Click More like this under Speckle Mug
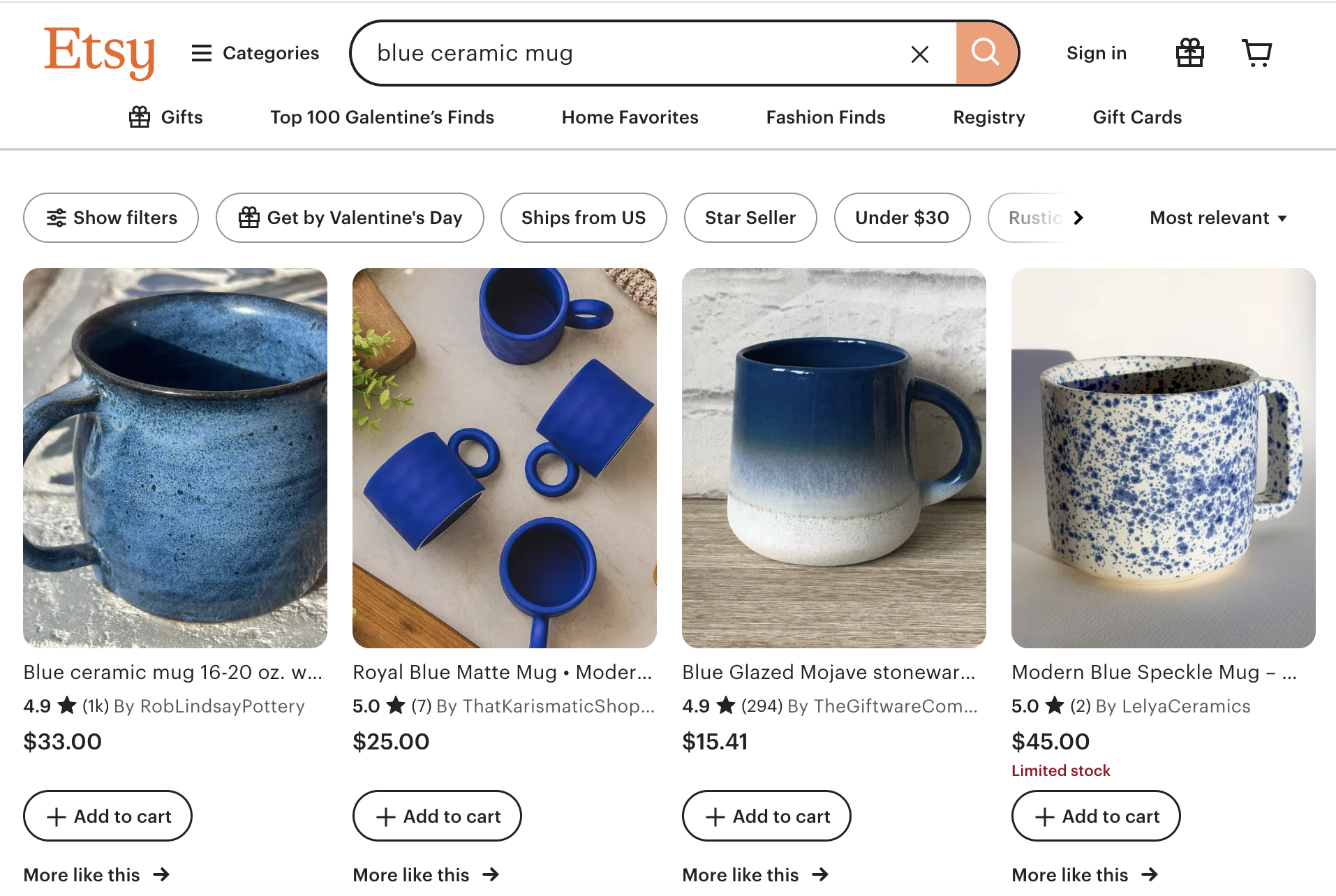1336x896 pixels. 1084,874
